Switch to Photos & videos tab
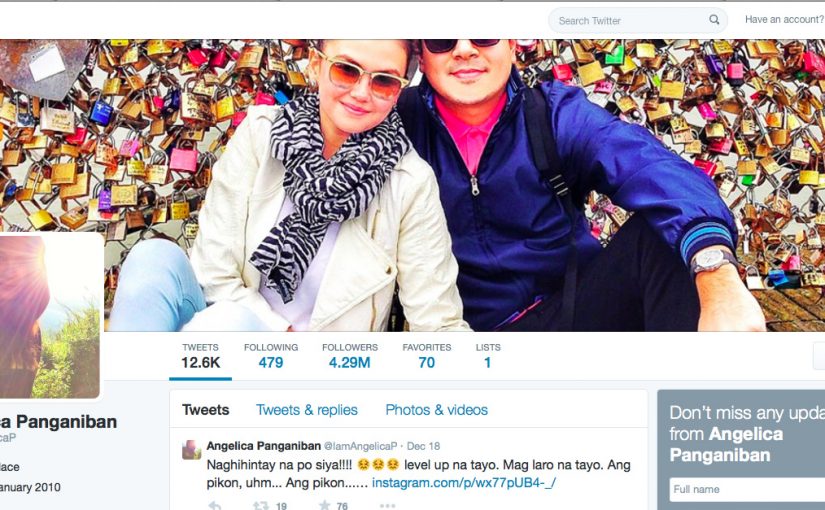Image resolution: width=825 pixels, height=510 pixels. pos(437,410)
